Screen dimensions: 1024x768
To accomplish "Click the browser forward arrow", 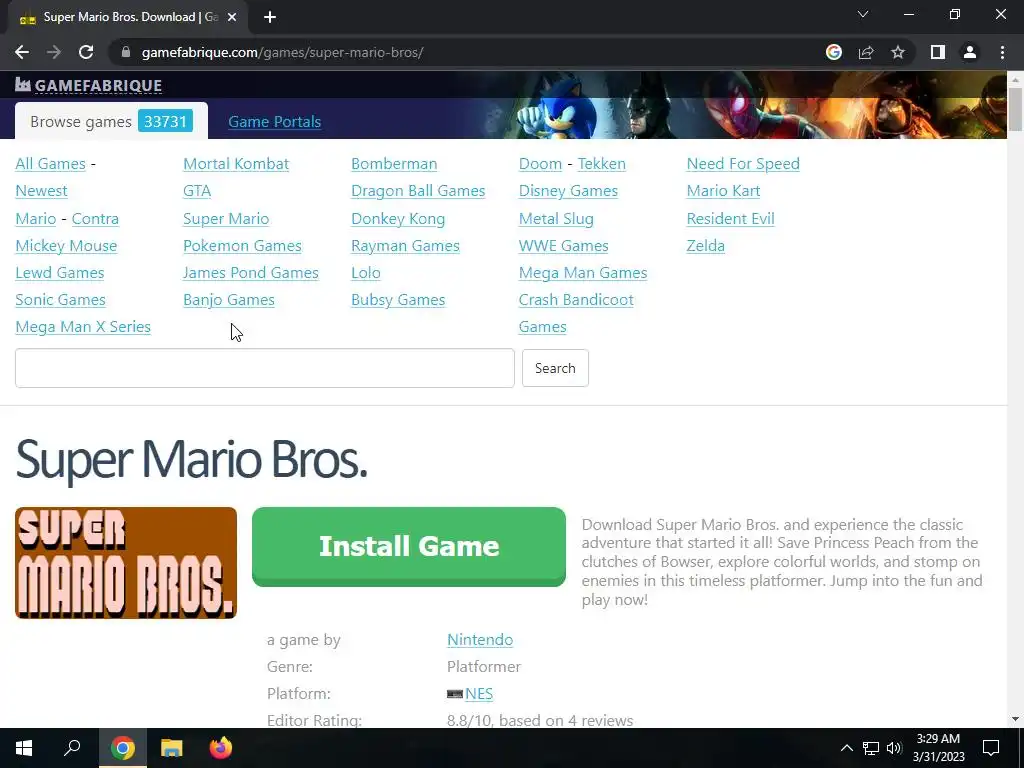I will (x=54, y=52).
